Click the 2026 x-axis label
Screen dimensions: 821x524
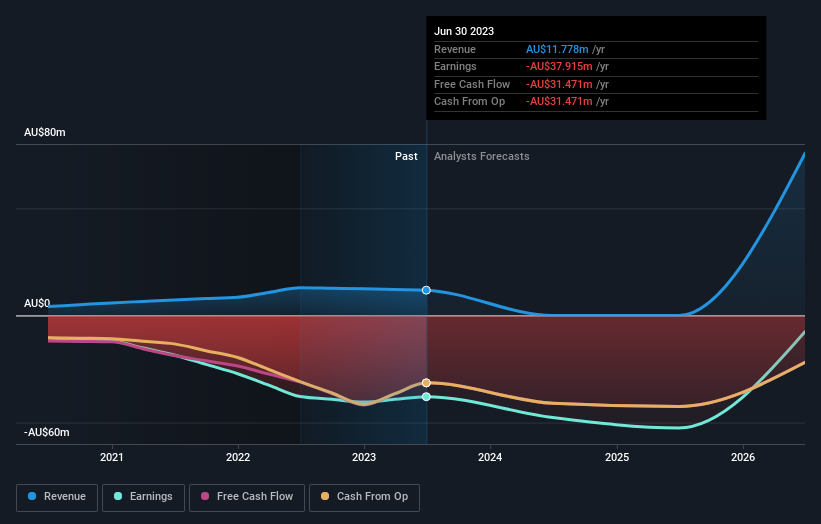[743, 458]
